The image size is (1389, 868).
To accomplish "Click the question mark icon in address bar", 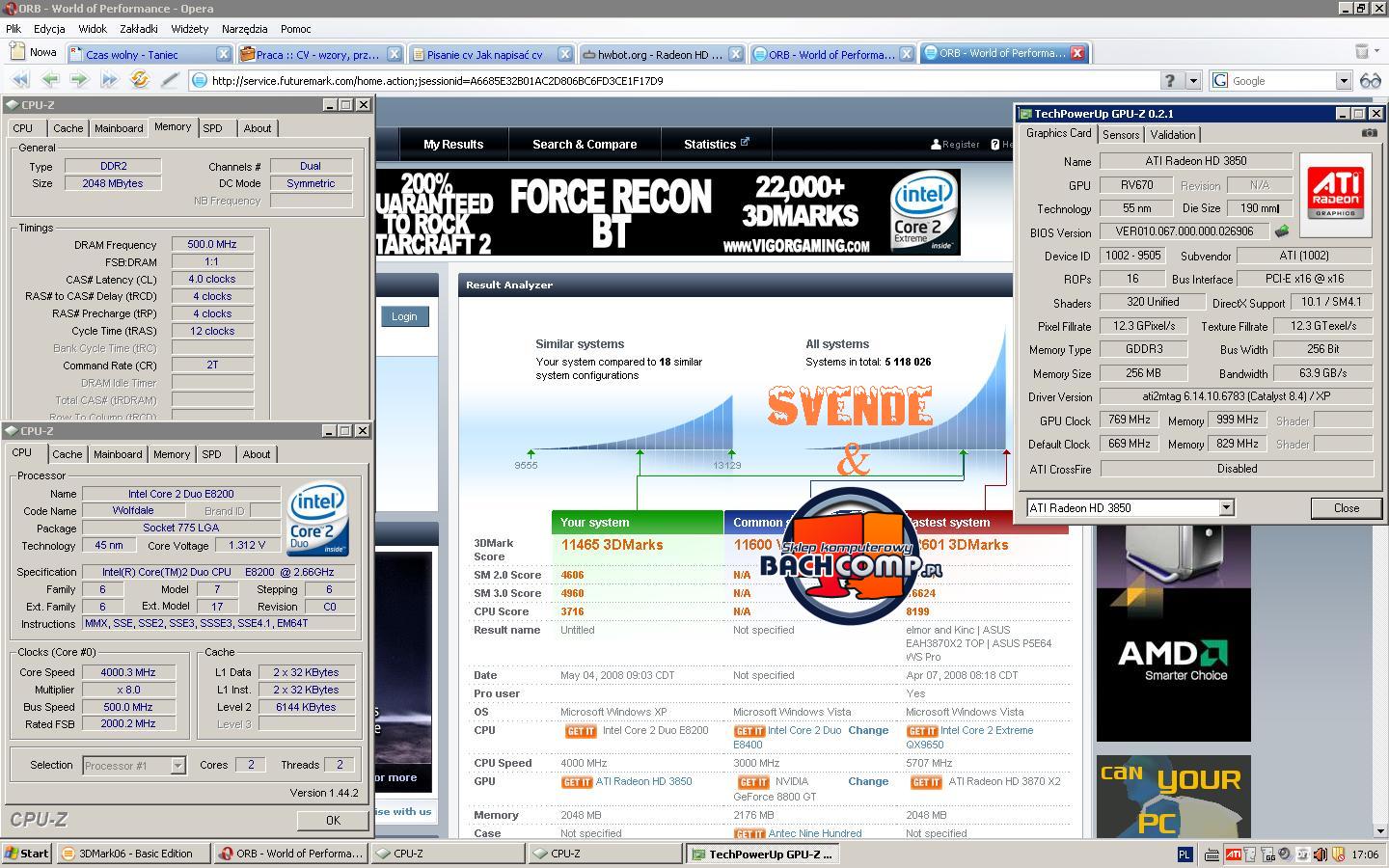I will [x=1169, y=81].
